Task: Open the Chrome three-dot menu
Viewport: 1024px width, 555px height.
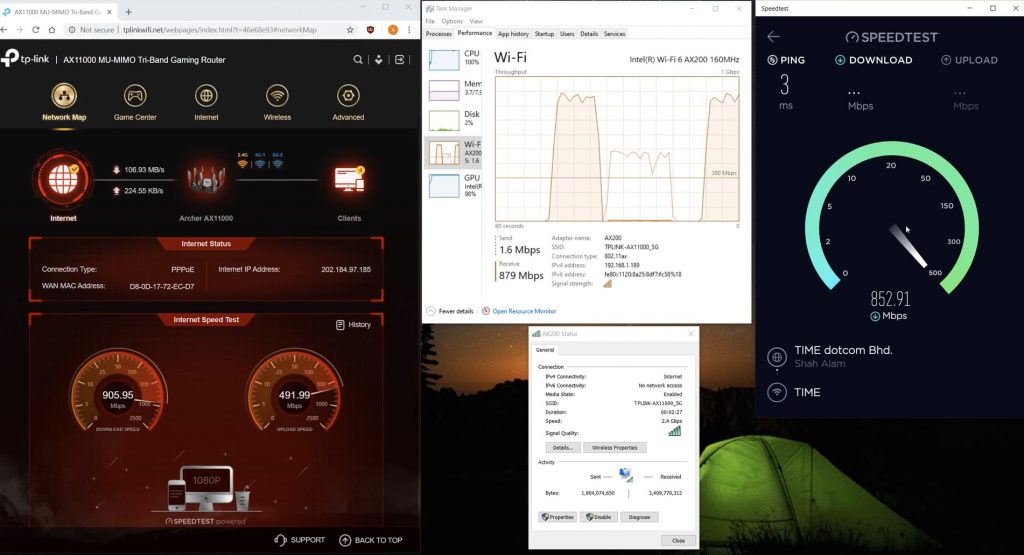Action: 409,30
